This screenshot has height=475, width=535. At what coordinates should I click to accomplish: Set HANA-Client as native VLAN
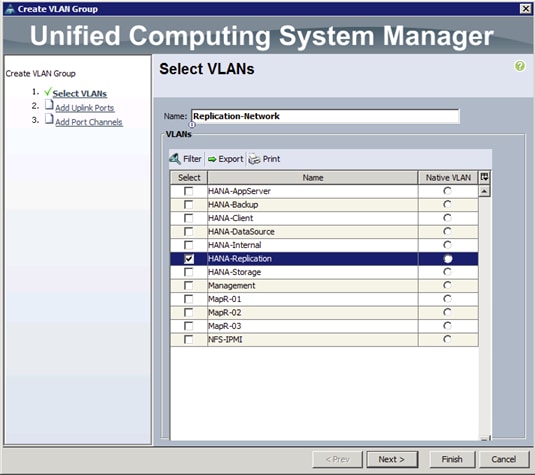(x=447, y=218)
